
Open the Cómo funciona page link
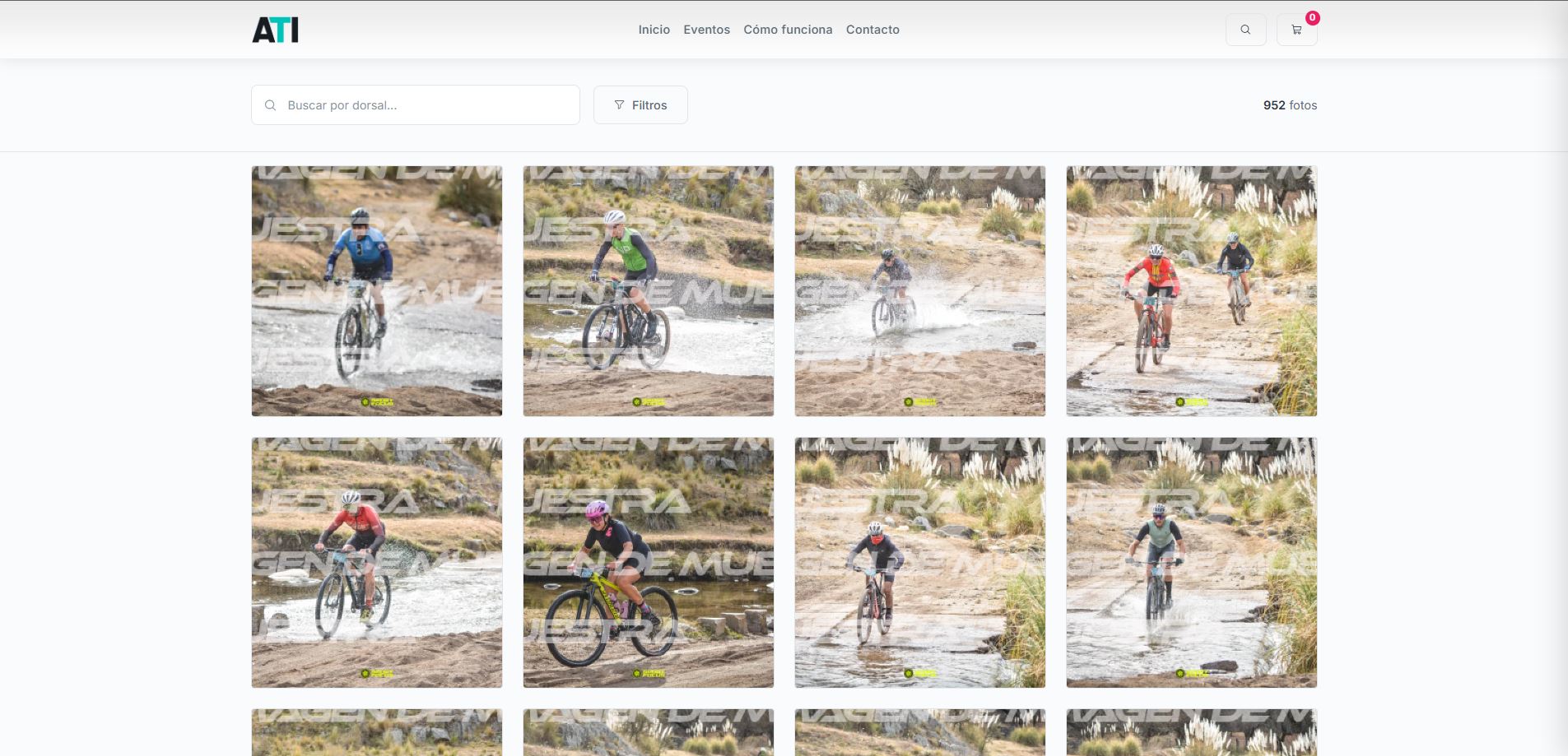click(788, 30)
